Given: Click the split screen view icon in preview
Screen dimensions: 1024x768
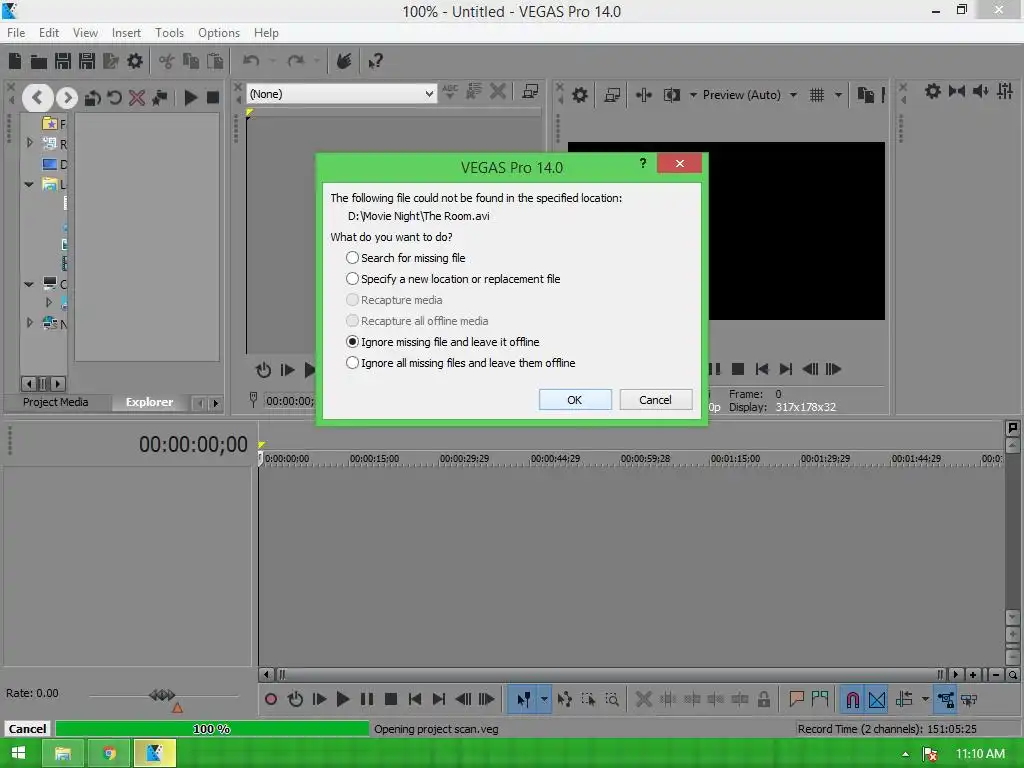Looking at the screenshot, I should [672, 95].
